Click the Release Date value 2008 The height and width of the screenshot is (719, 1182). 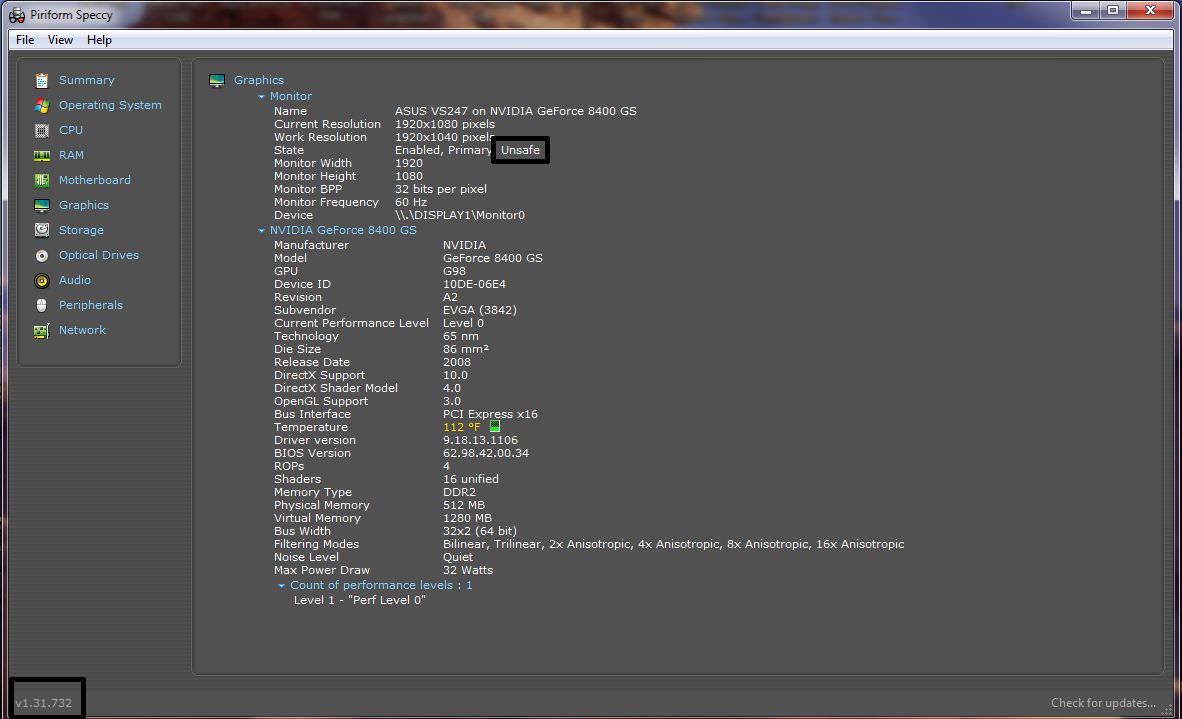click(457, 362)
